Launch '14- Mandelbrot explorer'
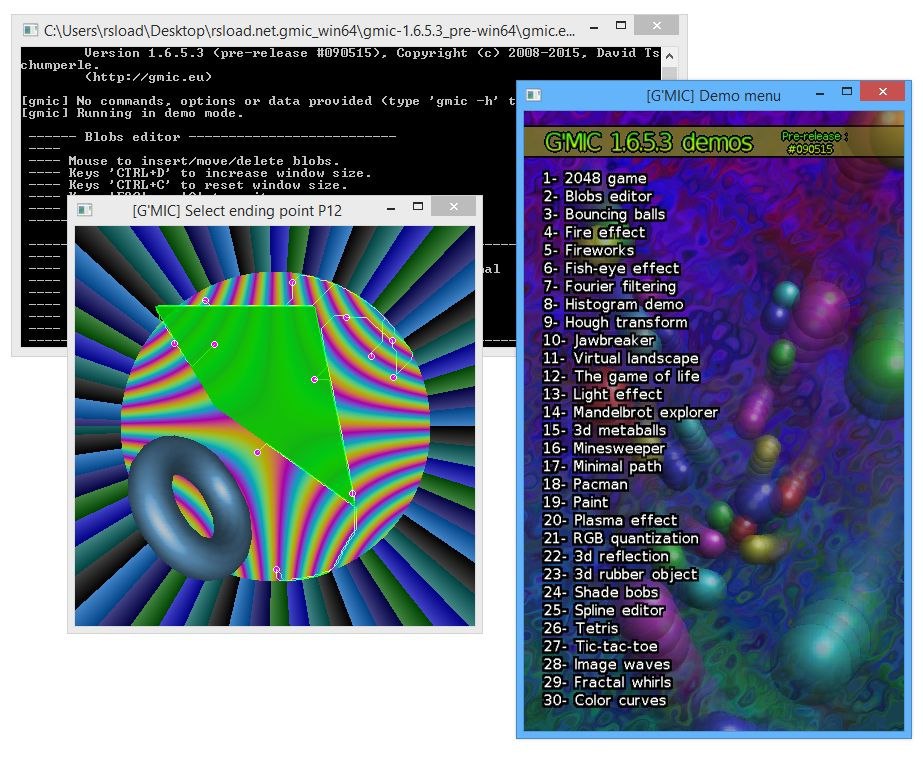Image resolution: width=923 pixels, height=759 pixels. (630, 412)
